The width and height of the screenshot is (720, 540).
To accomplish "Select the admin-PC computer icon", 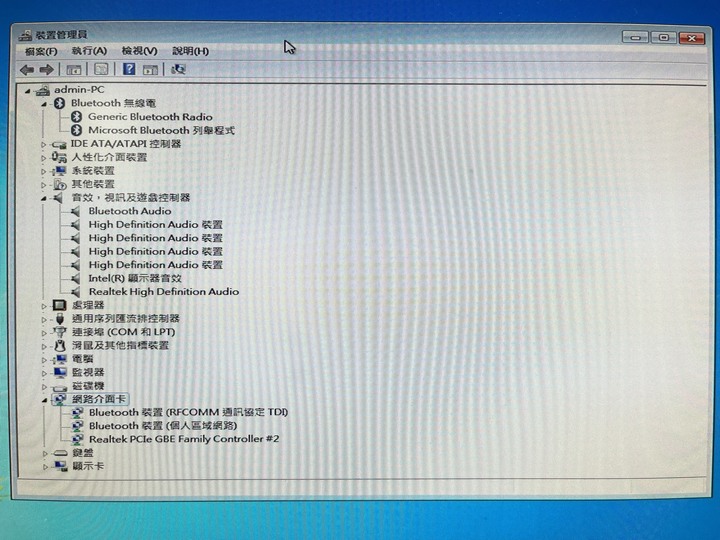I will pyautogui.click(x=43, y=90).
